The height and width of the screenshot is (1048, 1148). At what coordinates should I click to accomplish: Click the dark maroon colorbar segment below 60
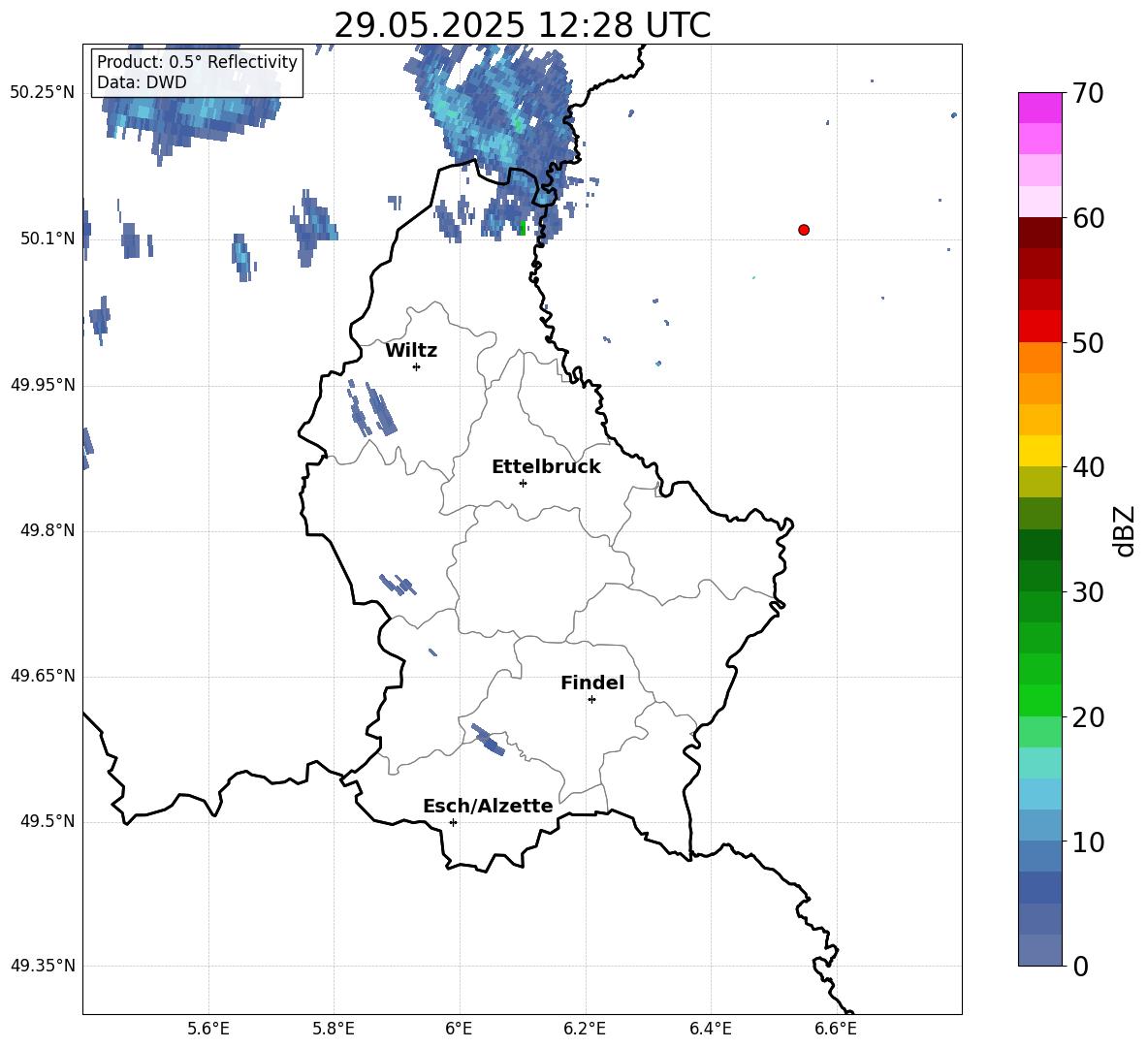[1039, 233]
